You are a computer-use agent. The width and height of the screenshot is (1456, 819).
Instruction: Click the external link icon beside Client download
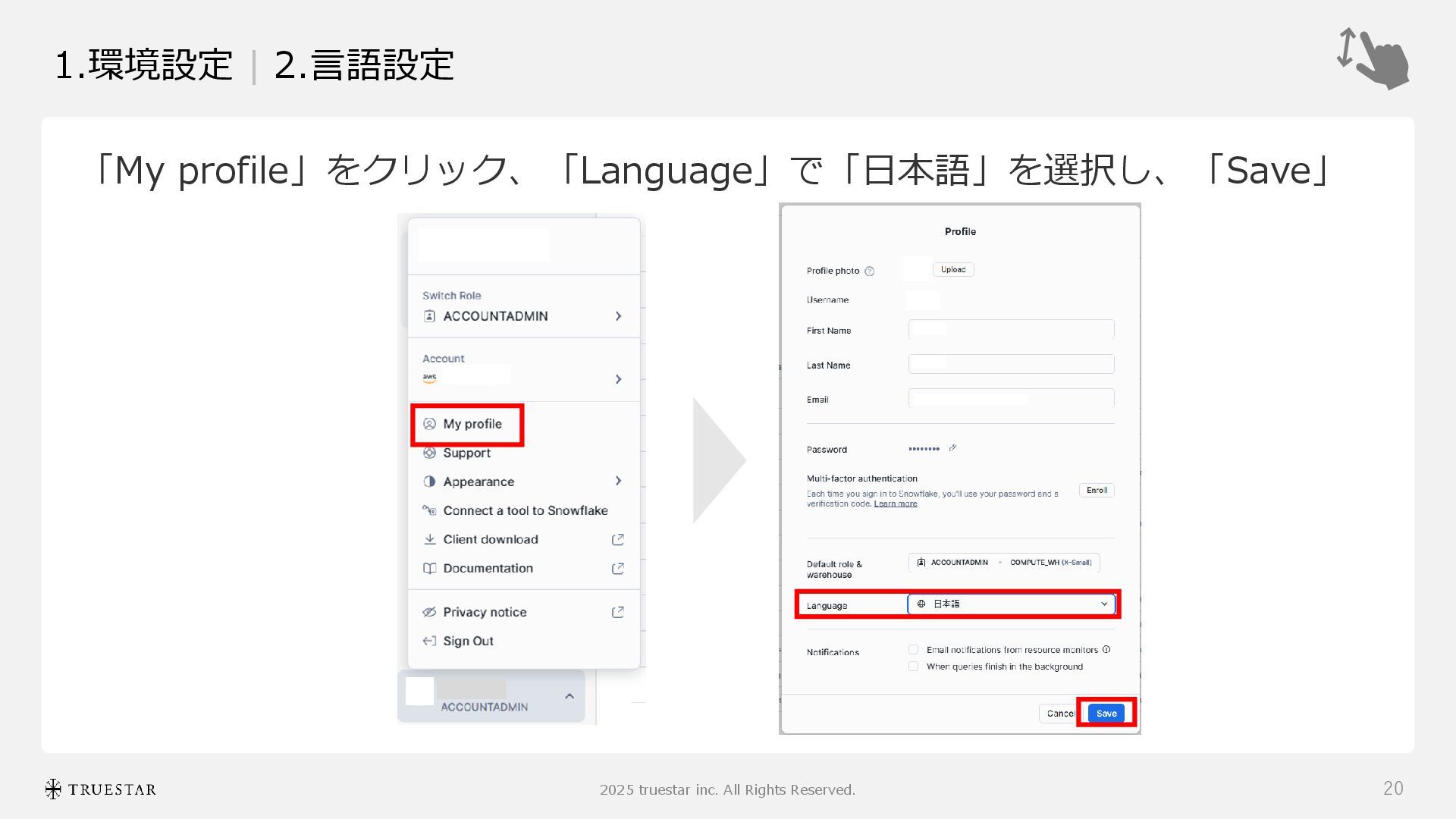[618, 539]
